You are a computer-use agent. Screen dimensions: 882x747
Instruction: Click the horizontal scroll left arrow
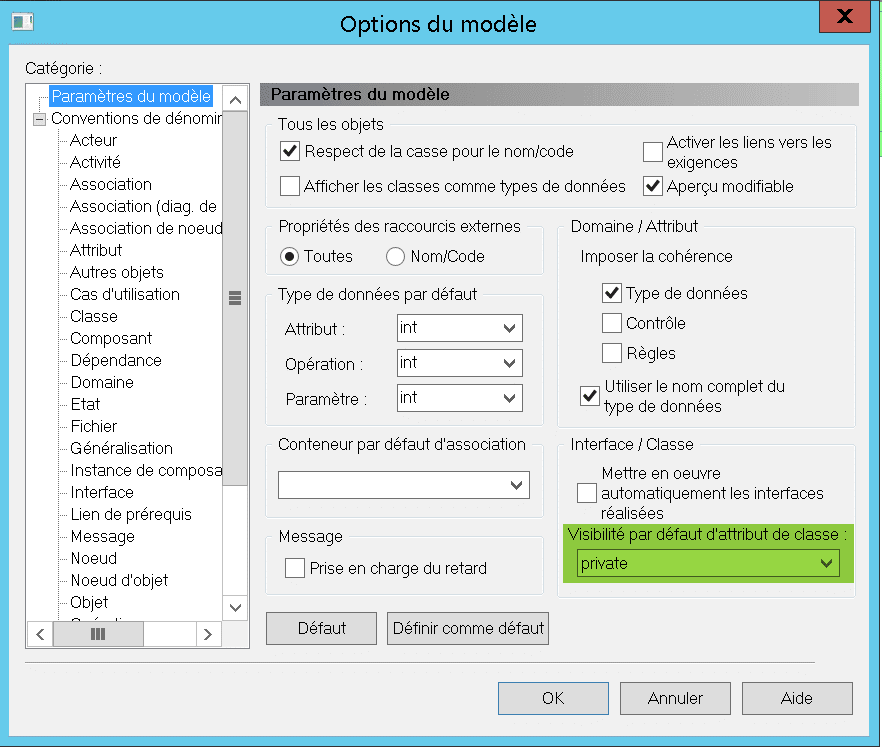pyautogui.click(x=40, y=634)
